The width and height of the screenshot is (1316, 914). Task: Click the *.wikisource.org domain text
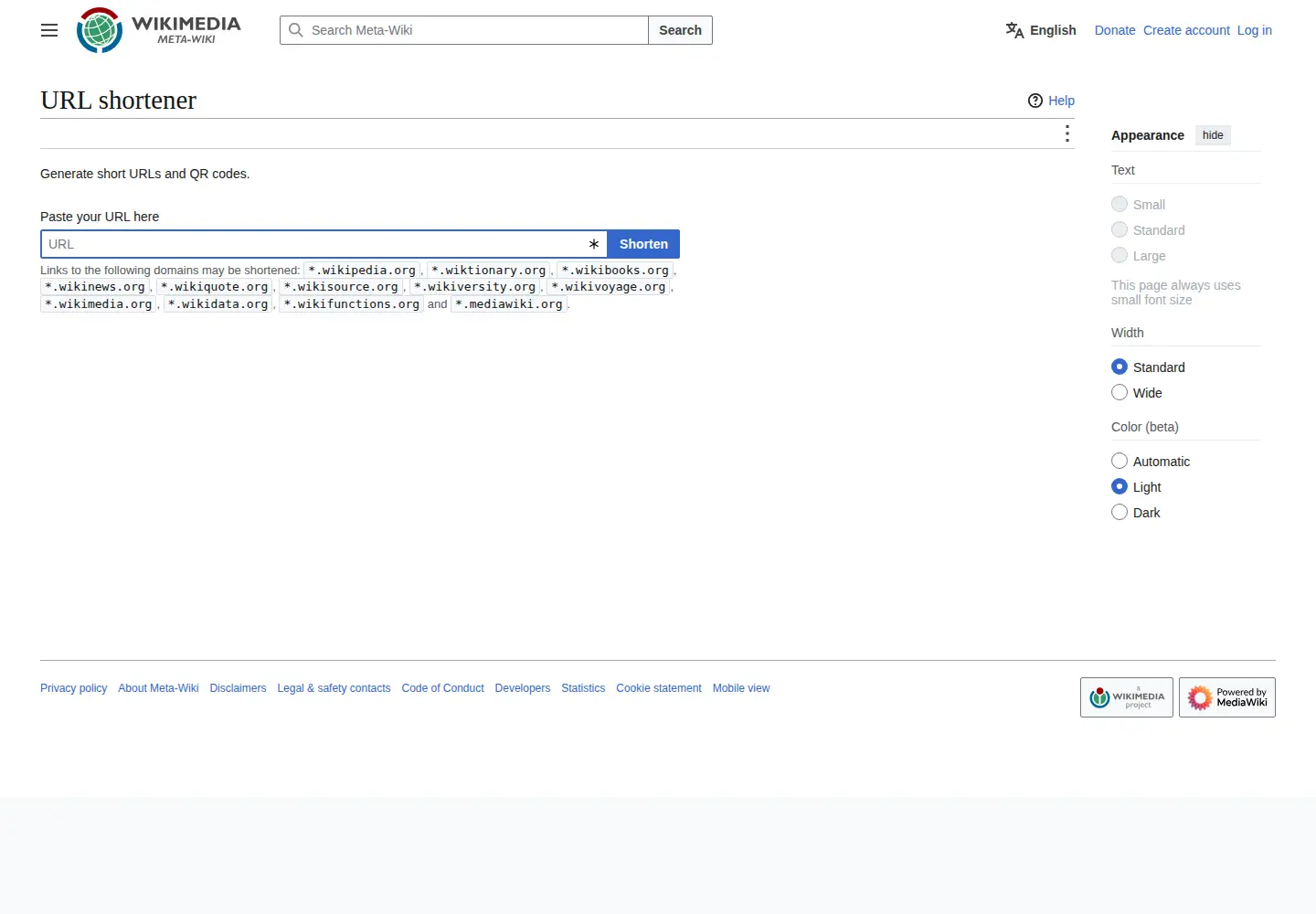tap(341, 287)
